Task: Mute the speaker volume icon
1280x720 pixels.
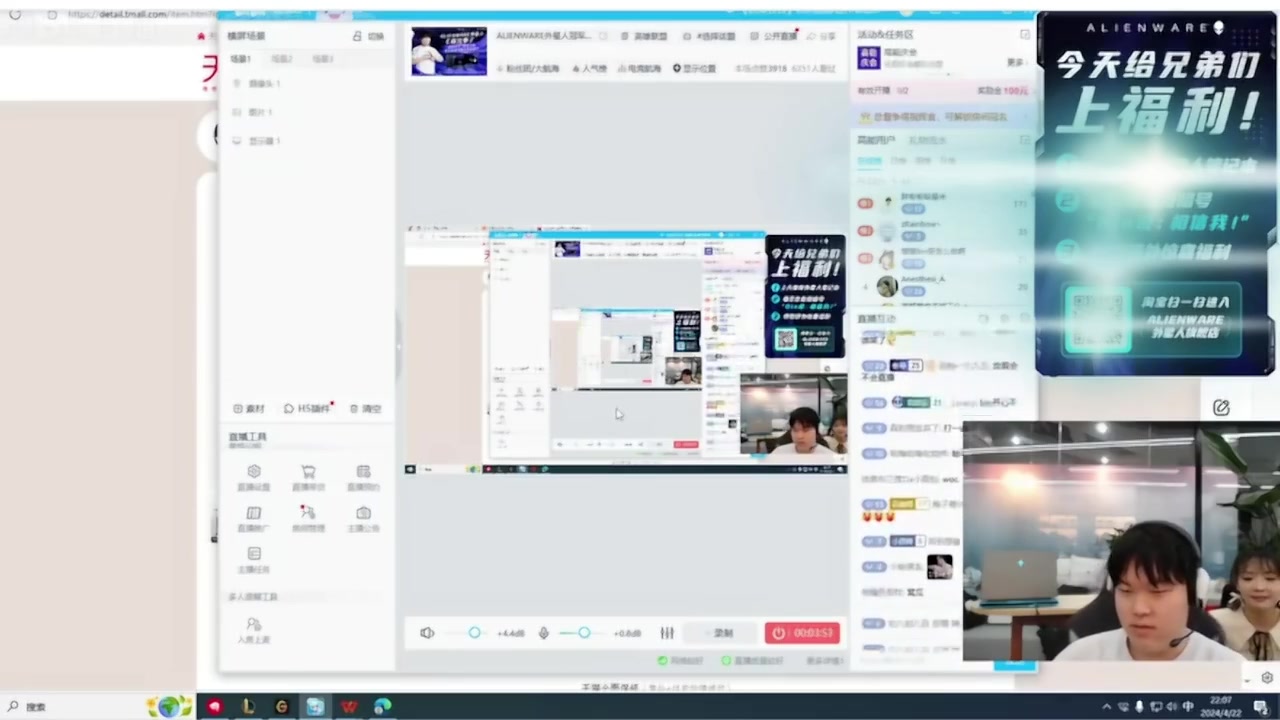Action: [x=427, y=633]
